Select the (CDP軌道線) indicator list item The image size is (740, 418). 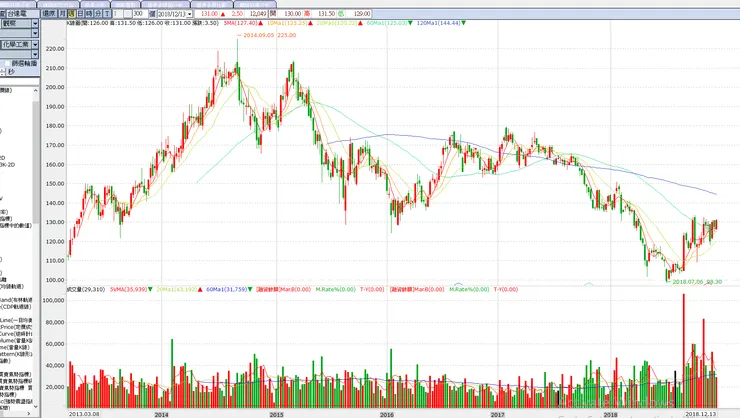tap(16, 307)
